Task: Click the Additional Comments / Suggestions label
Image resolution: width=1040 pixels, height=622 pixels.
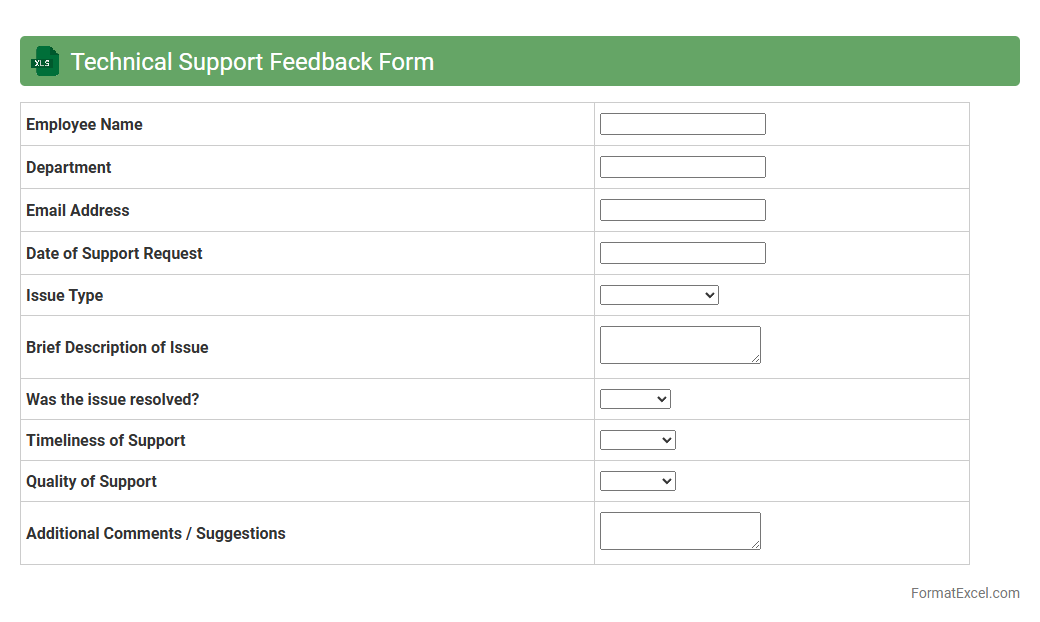Action: tap(156, 533)
